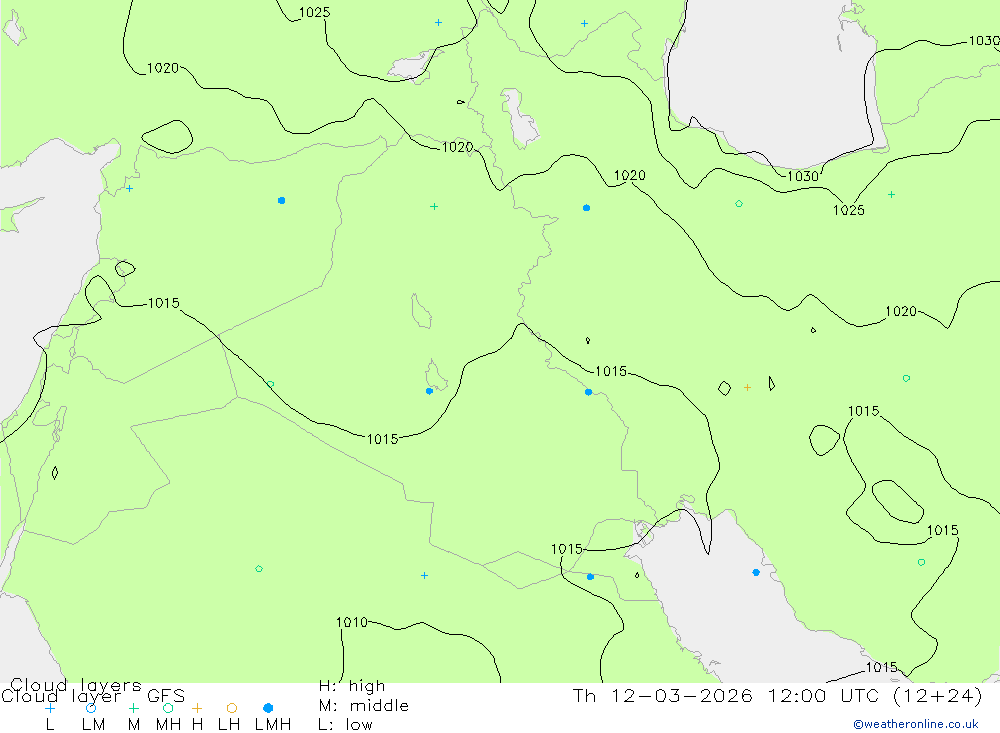1000x733 pixels.
Task: Click the green plus M legend symbol
Action: click(x=133, y=708)
